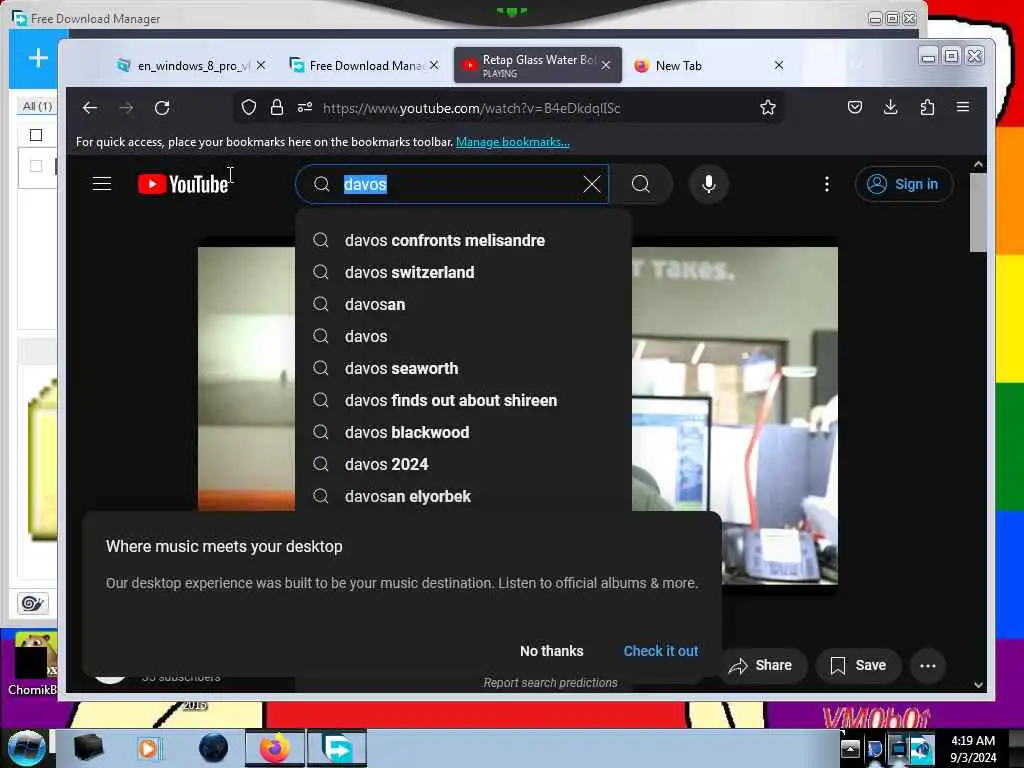The image size is (1024, 768).
Task: Choose the plain davosan suggestion
Action: tap(464, 304)
